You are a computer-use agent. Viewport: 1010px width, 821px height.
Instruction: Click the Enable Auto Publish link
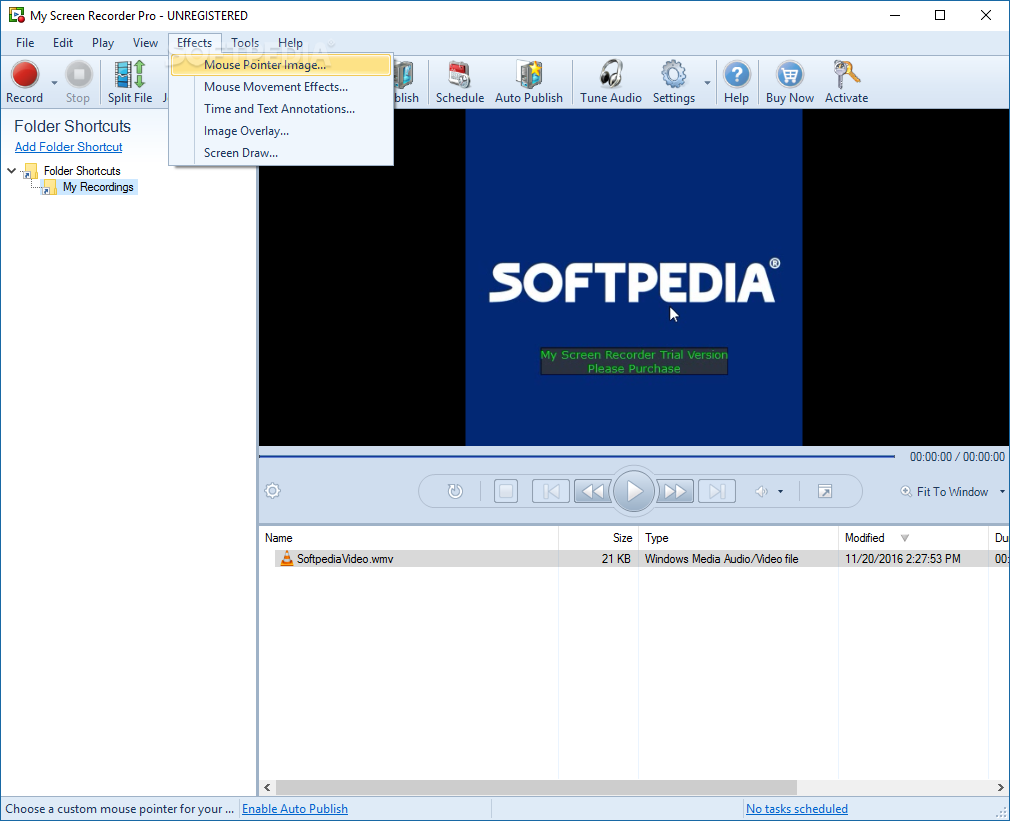294,809
